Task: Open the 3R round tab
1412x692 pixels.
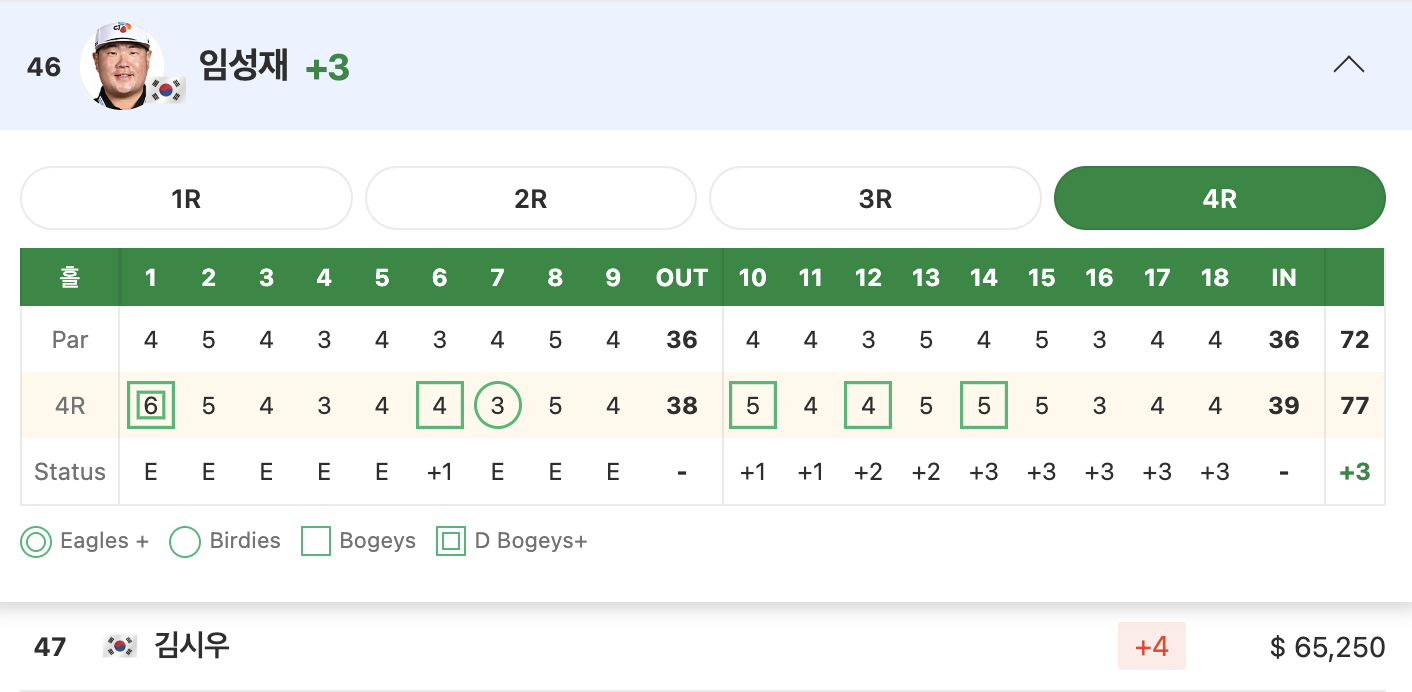Action: [x=875, y=198]
